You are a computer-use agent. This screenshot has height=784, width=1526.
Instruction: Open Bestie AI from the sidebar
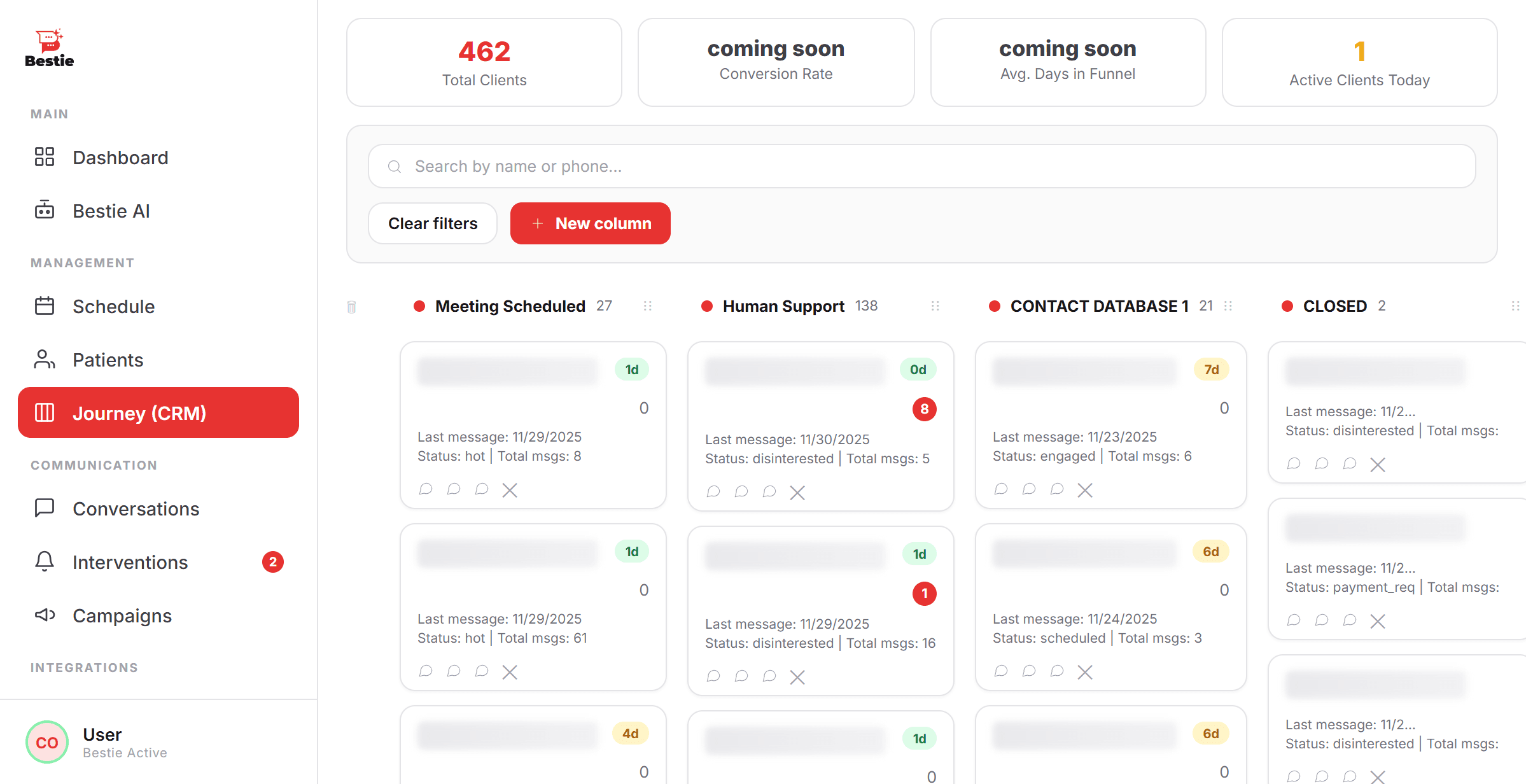(158, 211)
